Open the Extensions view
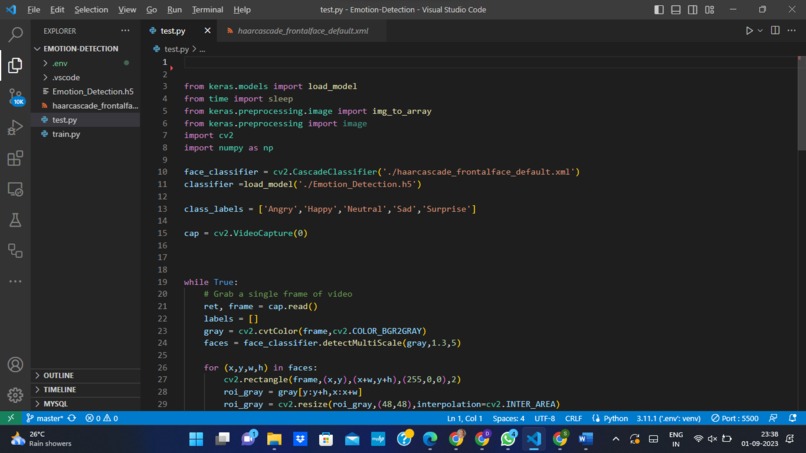This screenshot has height=453, width=806. pos(15,158)
